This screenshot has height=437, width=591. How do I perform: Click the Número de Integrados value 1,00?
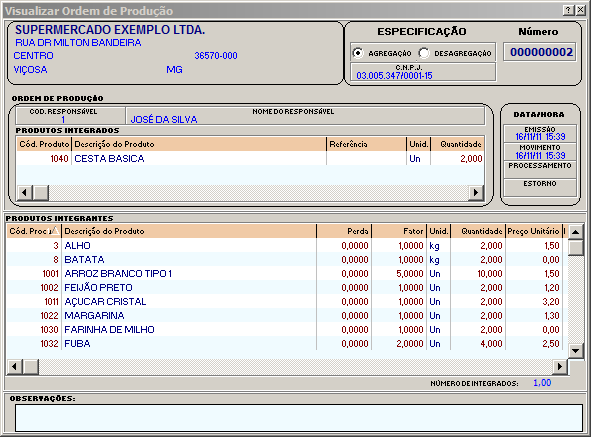542,383
